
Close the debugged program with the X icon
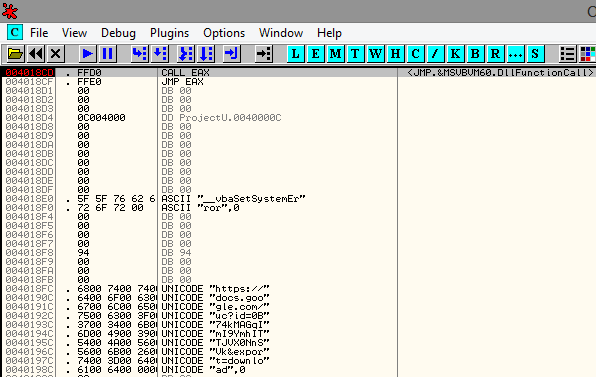tap(56, 54)
